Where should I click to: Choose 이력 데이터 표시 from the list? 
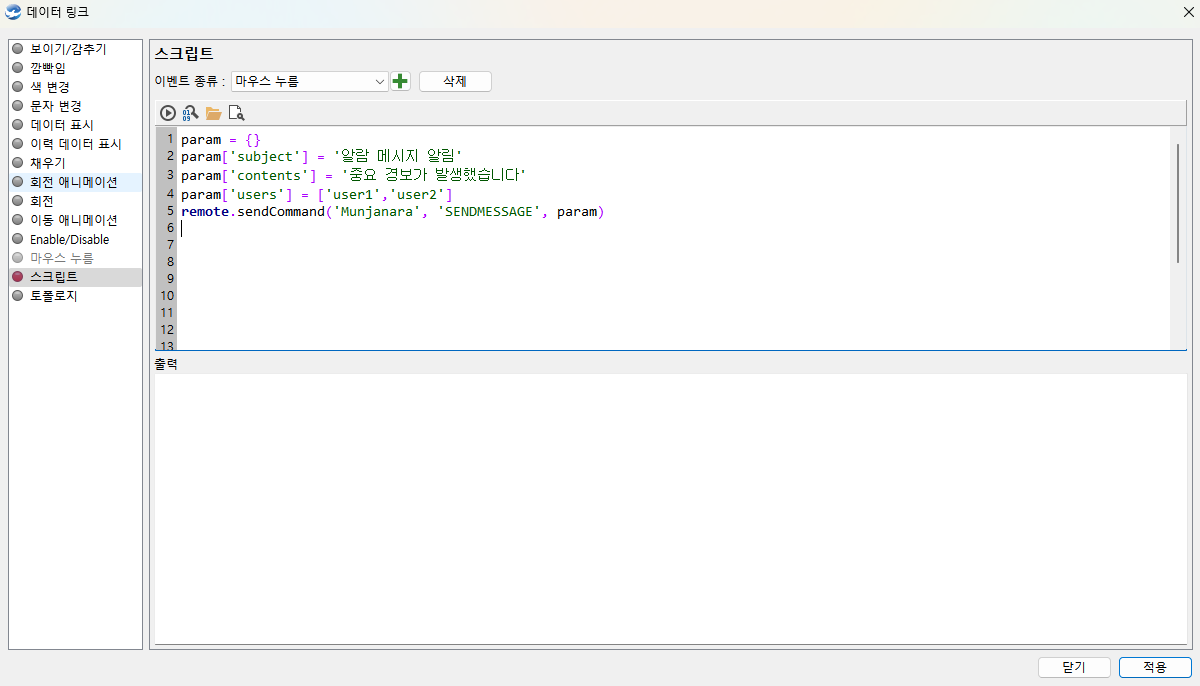[75, 144]
